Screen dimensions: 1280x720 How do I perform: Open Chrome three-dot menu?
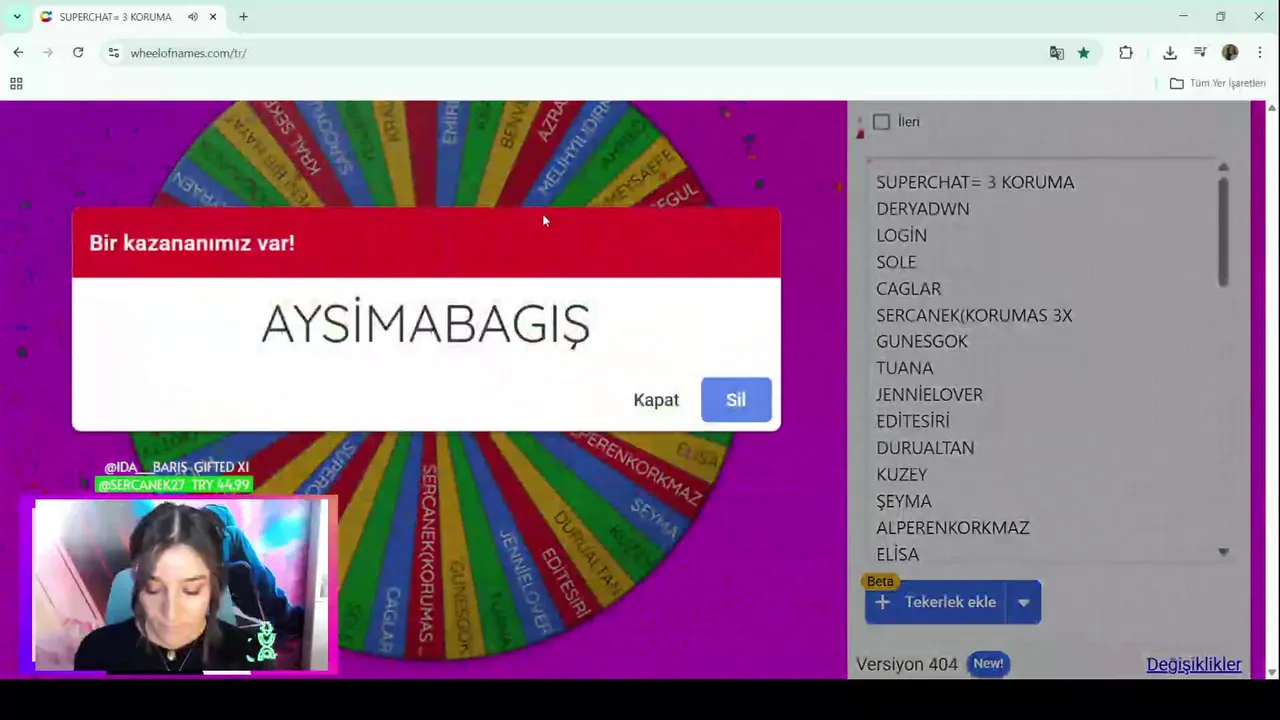(x=1259, y=53)
